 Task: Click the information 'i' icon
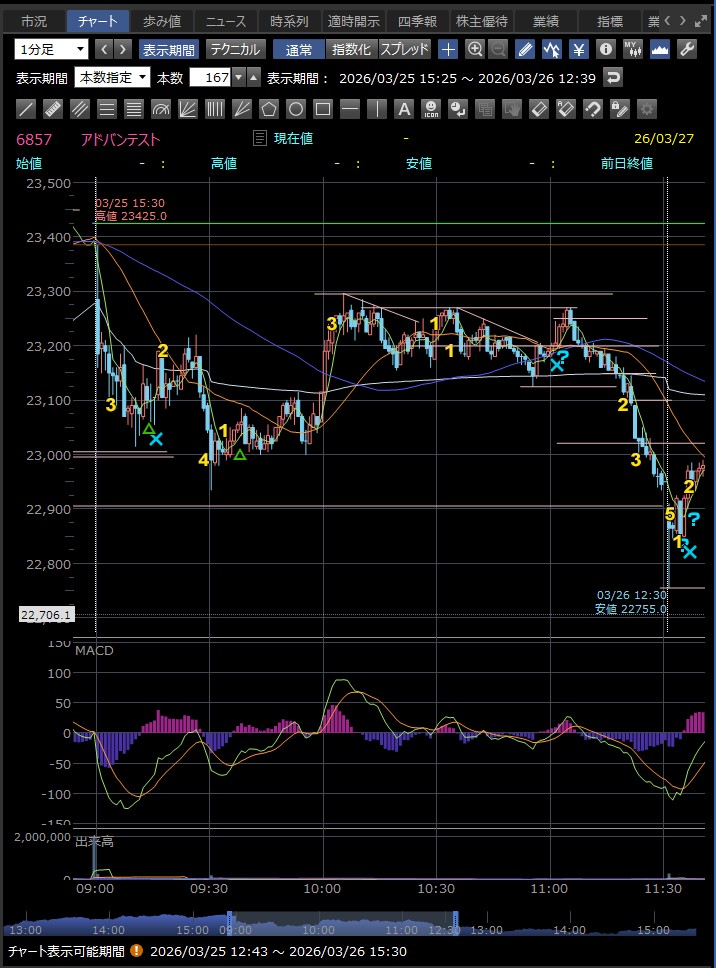[x=605, y=48]
